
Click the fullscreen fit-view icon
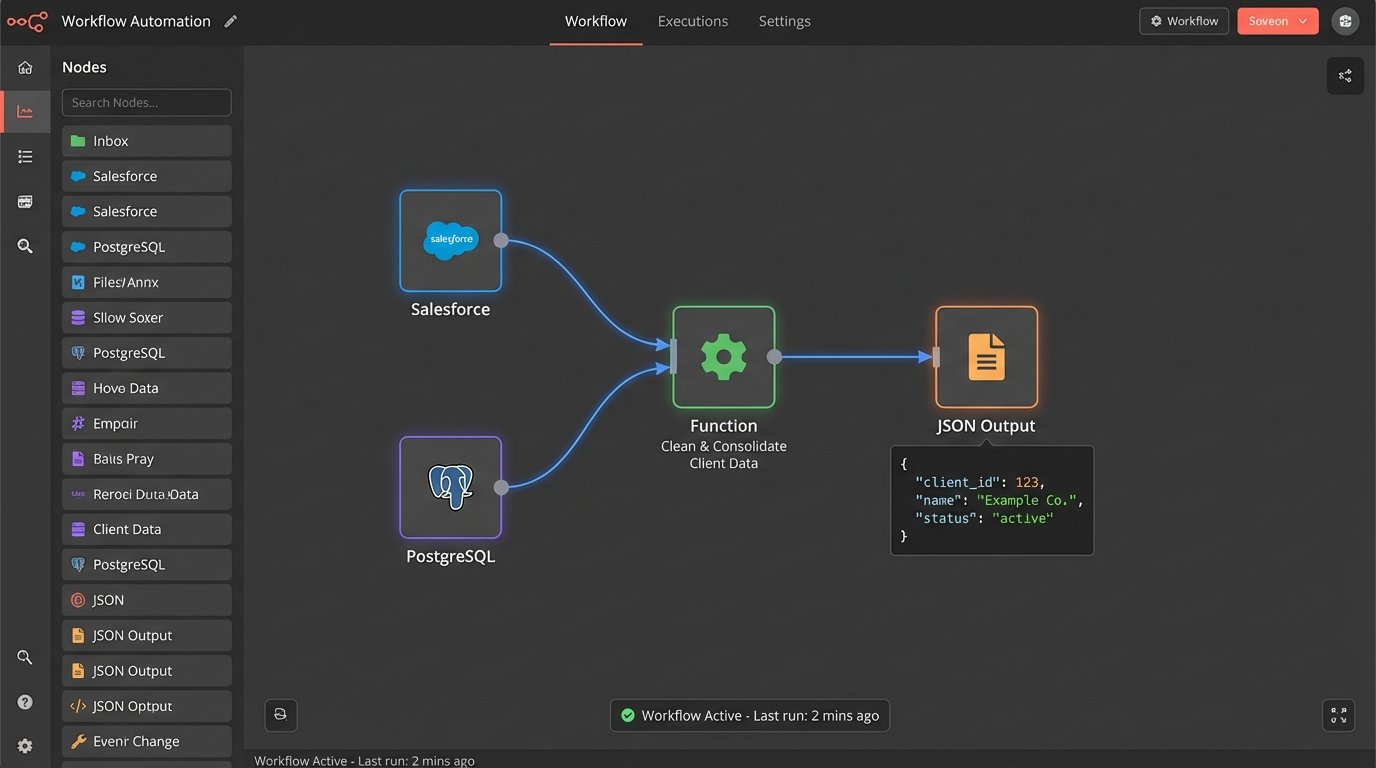[1338, 716]
